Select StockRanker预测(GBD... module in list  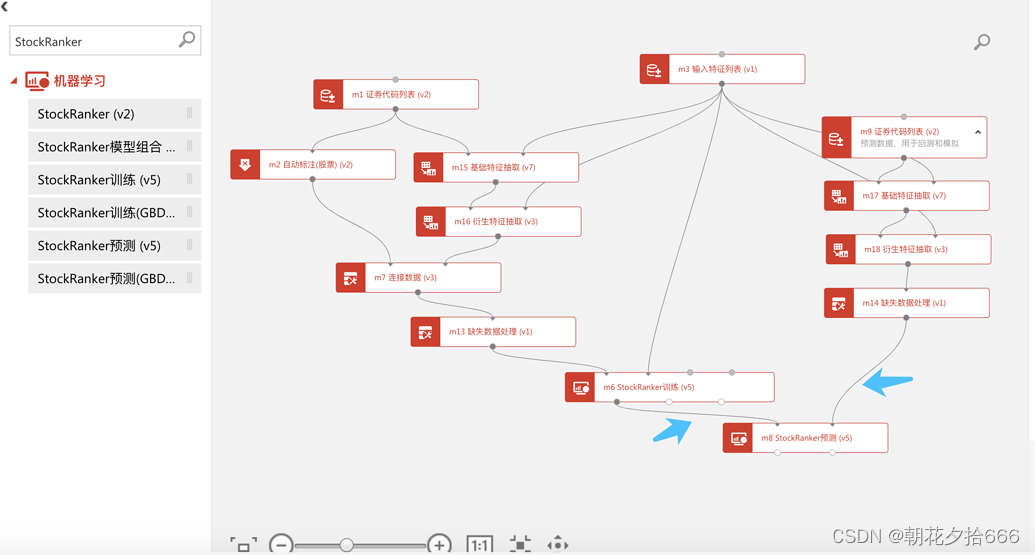(x=114, y=278)
